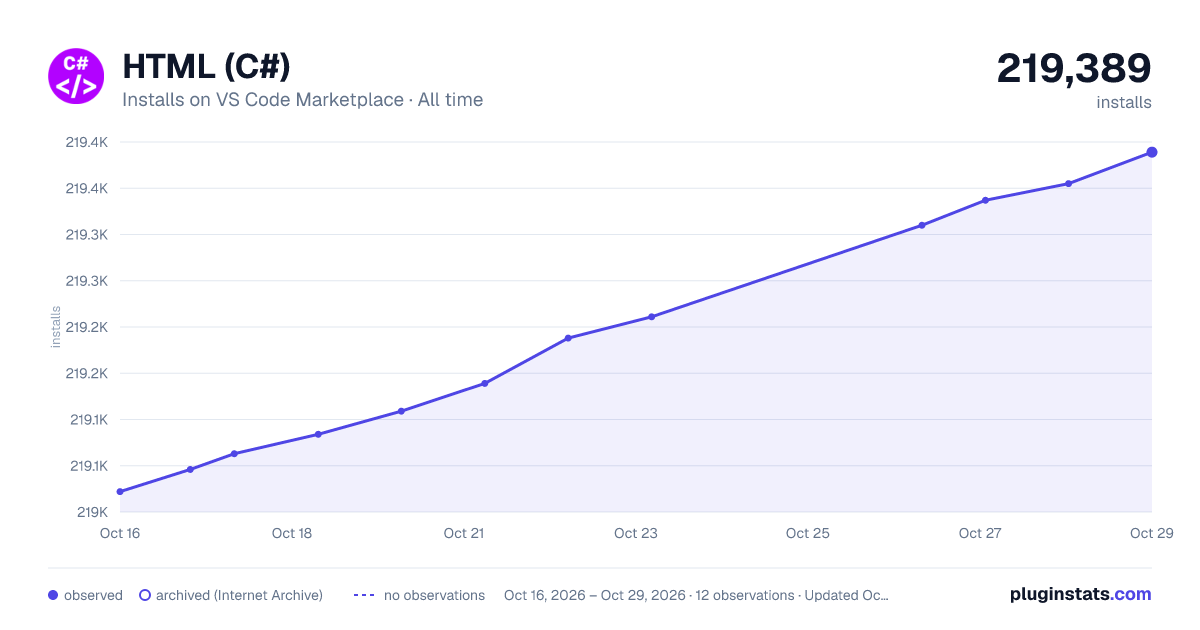Click the '219,389' install count
This screenshot has width=1200, height=630.
click(1074, 68)
